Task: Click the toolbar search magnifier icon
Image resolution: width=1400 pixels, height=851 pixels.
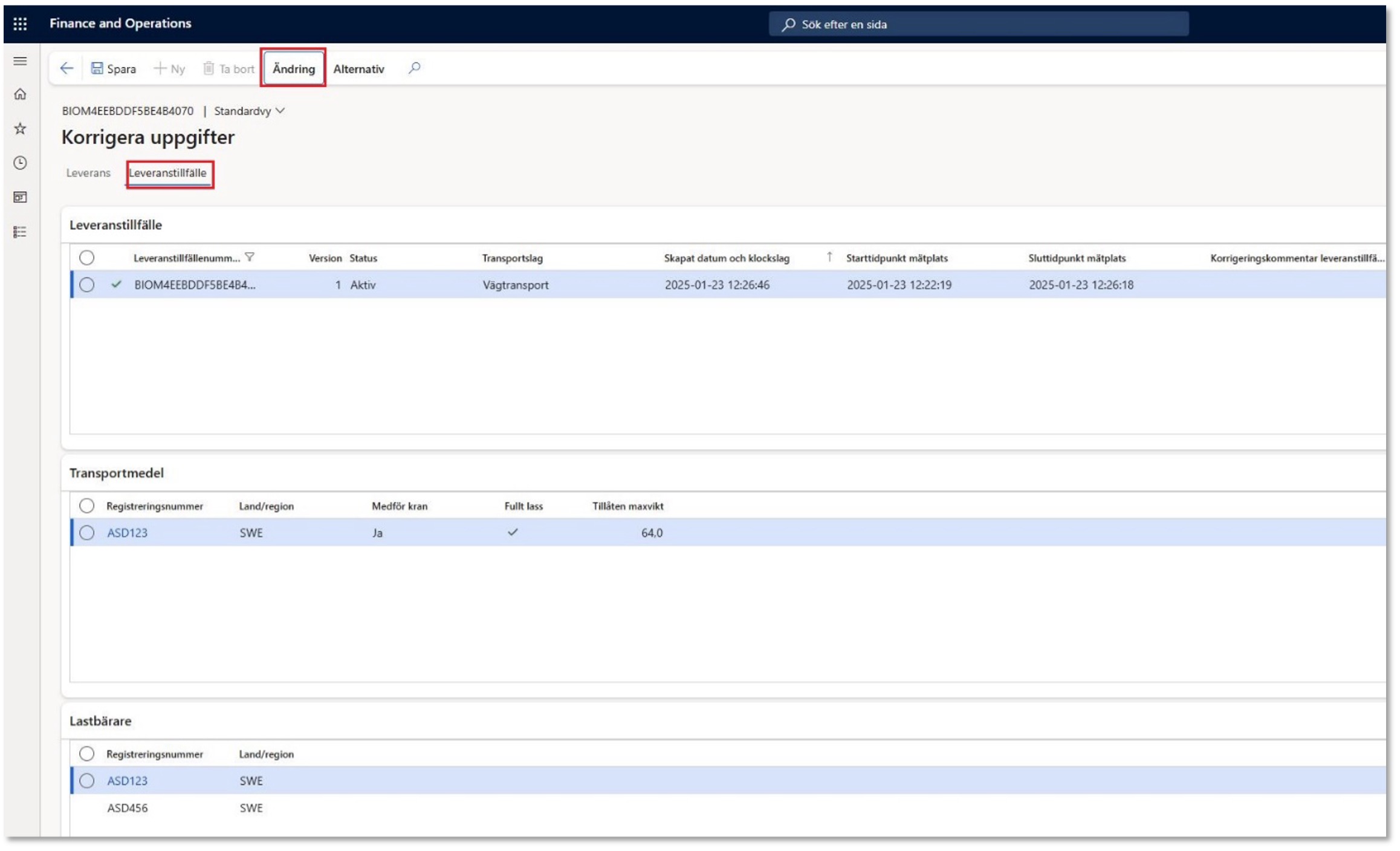Action: click(414, 68)
